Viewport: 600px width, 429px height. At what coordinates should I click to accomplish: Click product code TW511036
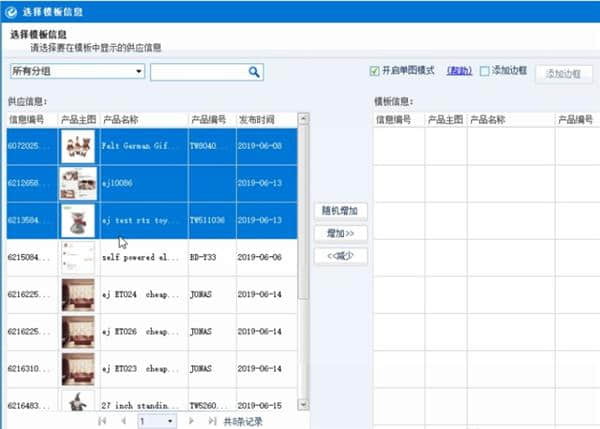(x=207, y=220)
